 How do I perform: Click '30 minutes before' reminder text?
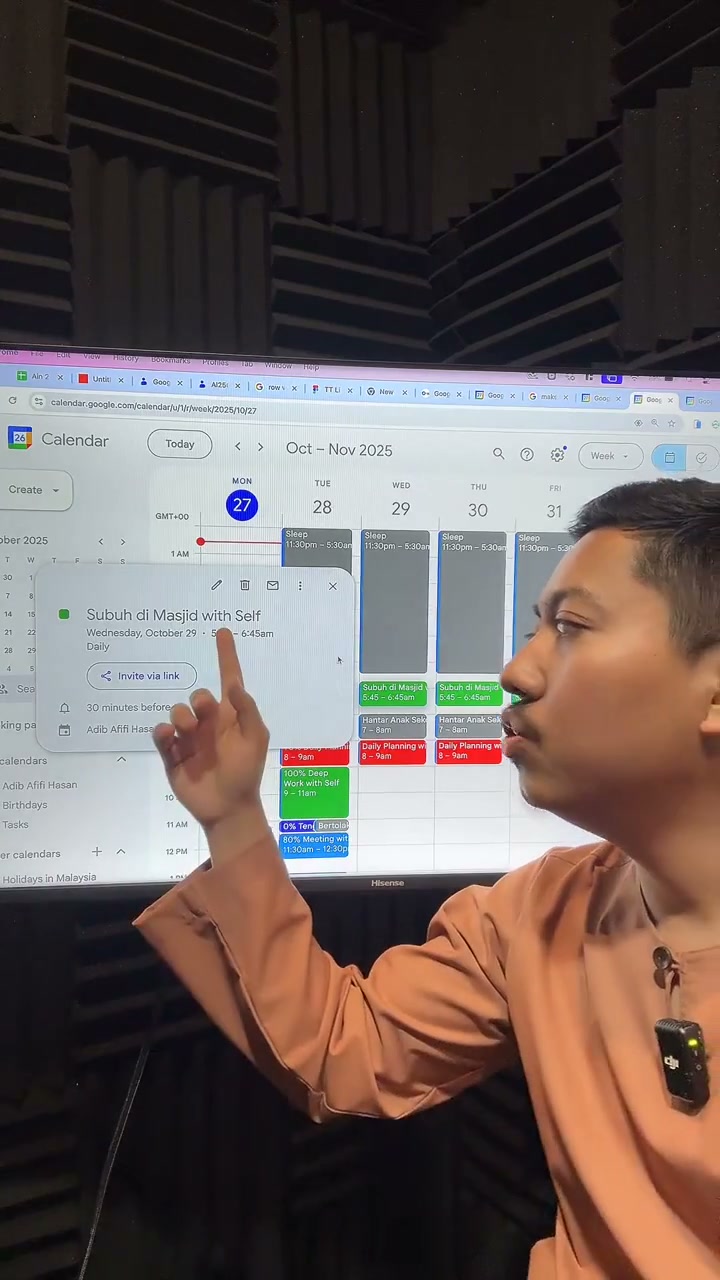tap(128, 708)
